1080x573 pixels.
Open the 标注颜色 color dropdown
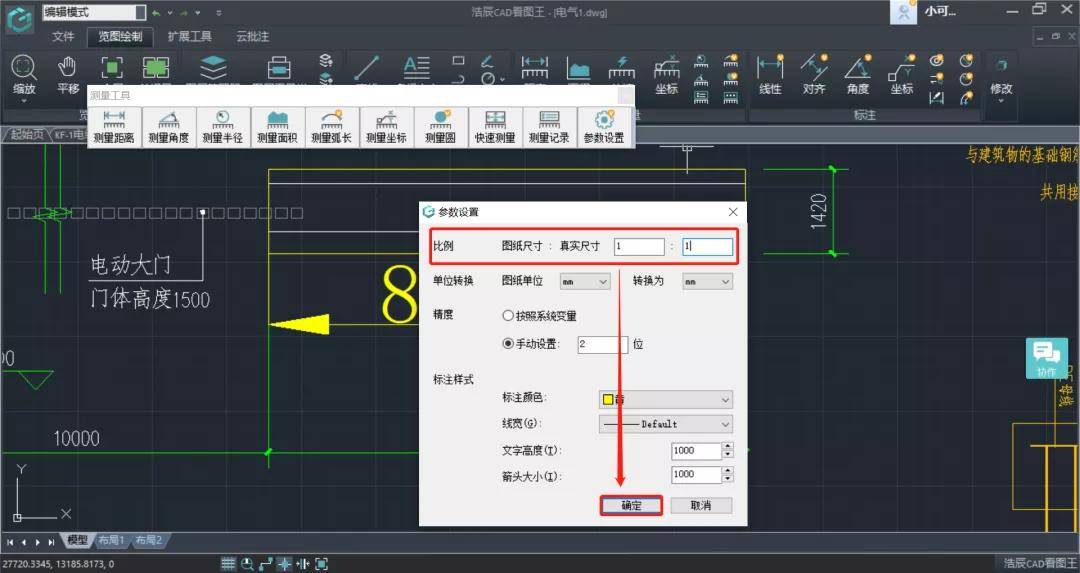click(665, 399)
